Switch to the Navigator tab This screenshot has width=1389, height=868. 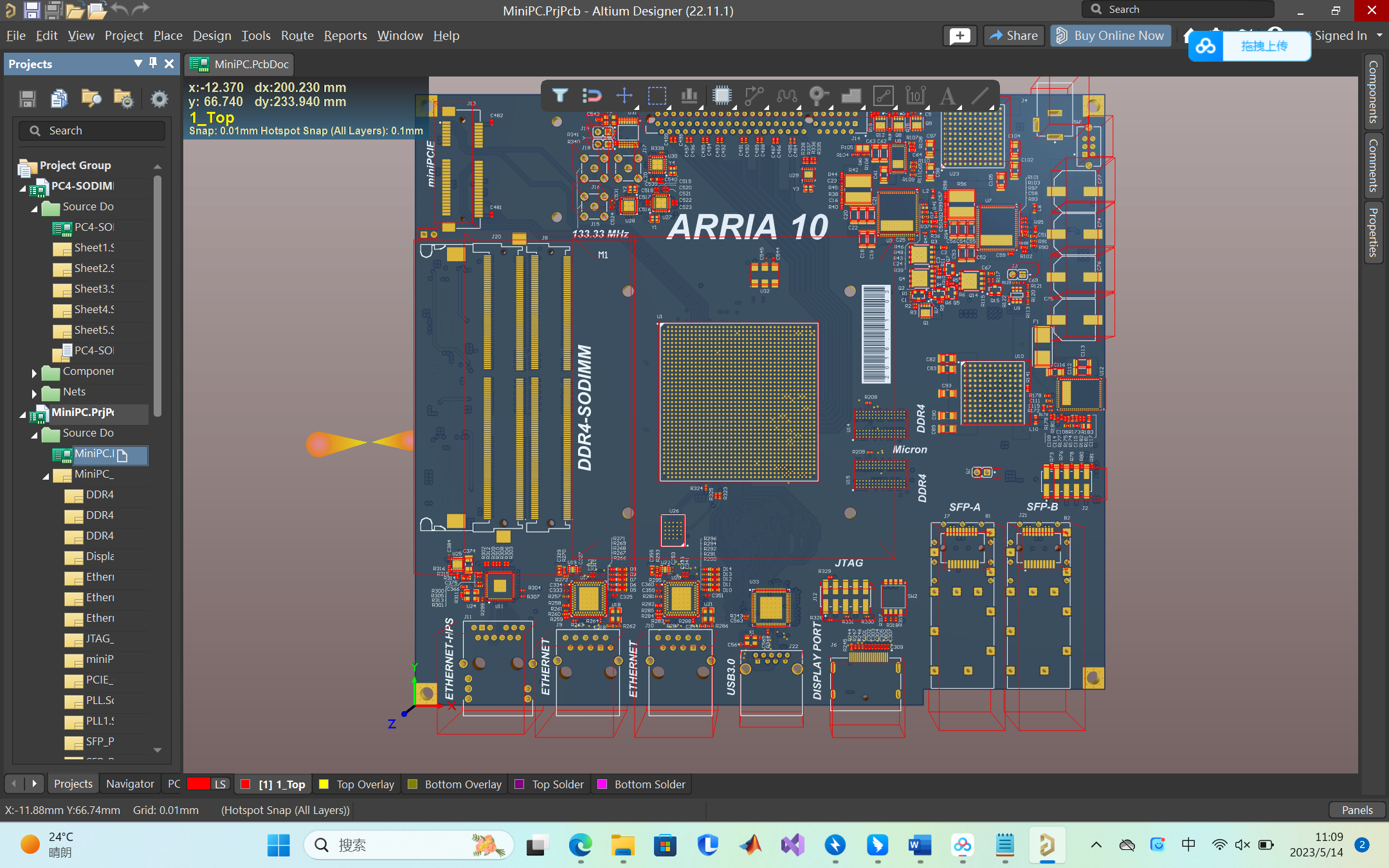[x=130, y=784]
